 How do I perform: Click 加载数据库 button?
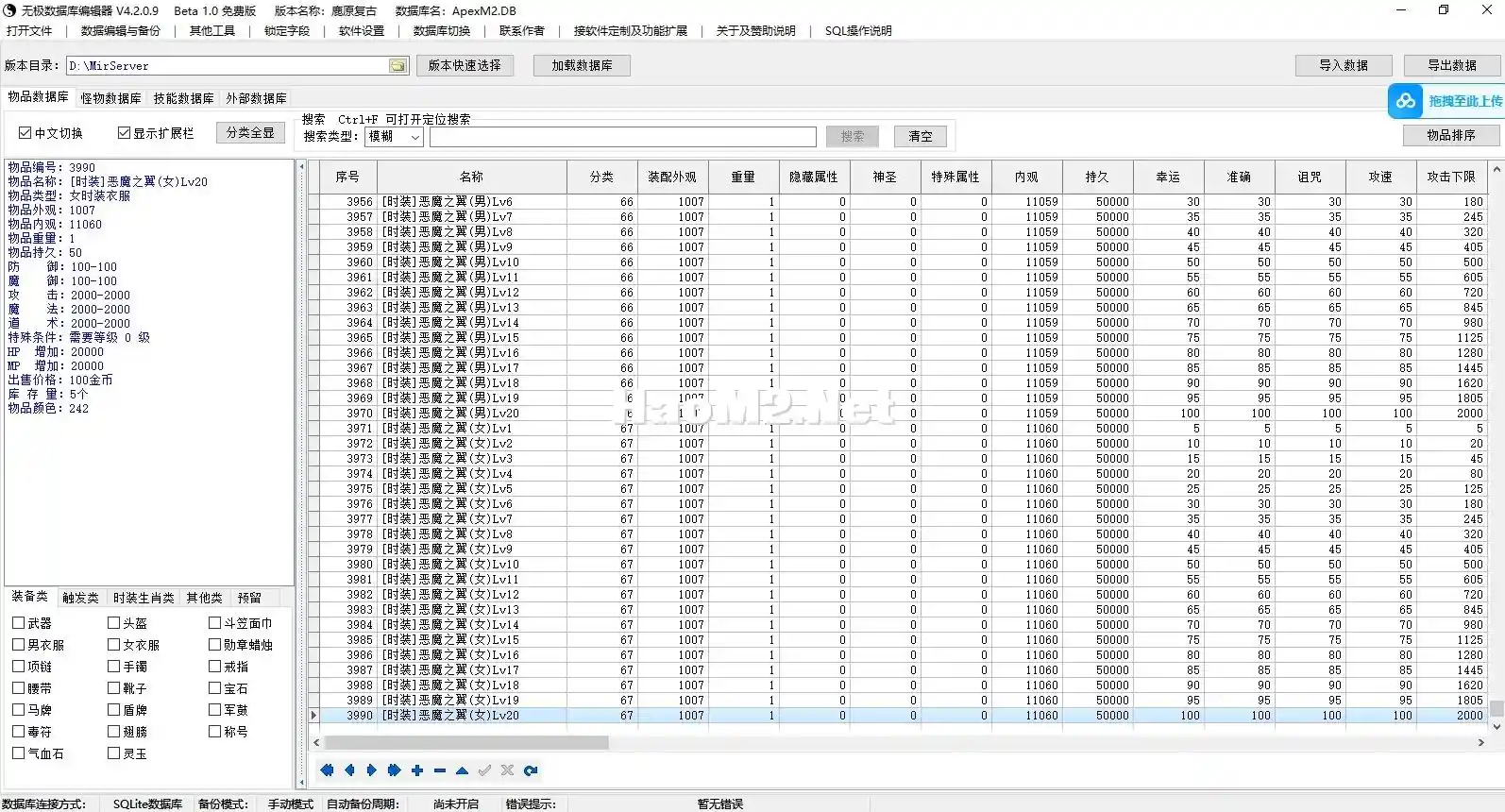coord(582,65)
